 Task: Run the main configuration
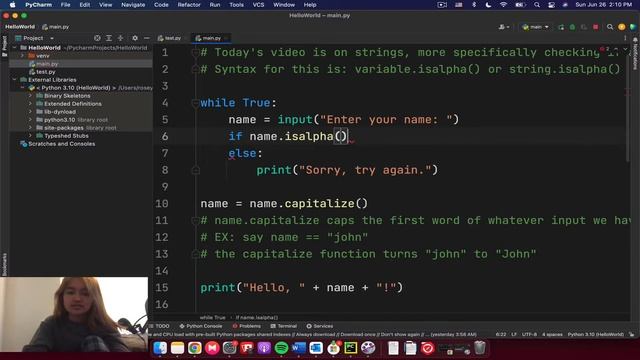[561, 27]
